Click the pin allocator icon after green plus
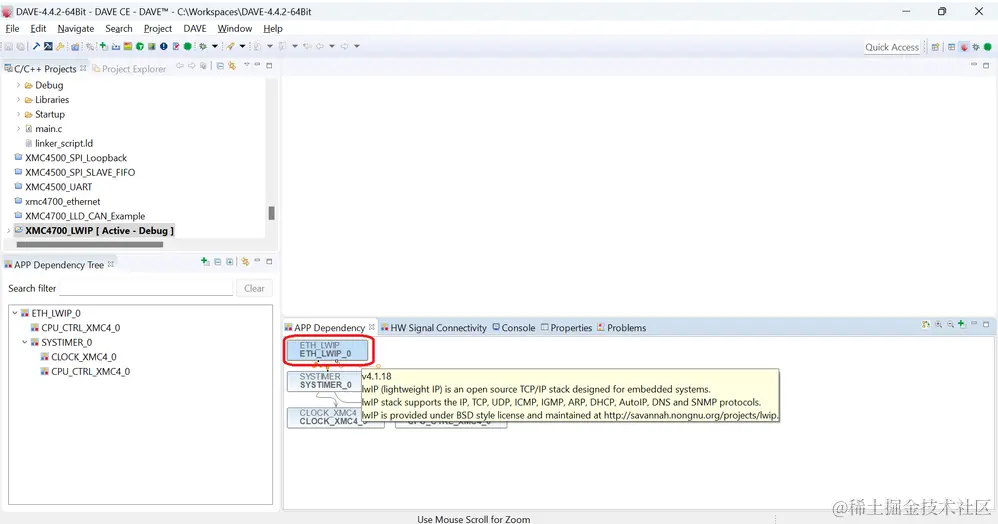This screenshot has width=998, height=524. (115, 46)
